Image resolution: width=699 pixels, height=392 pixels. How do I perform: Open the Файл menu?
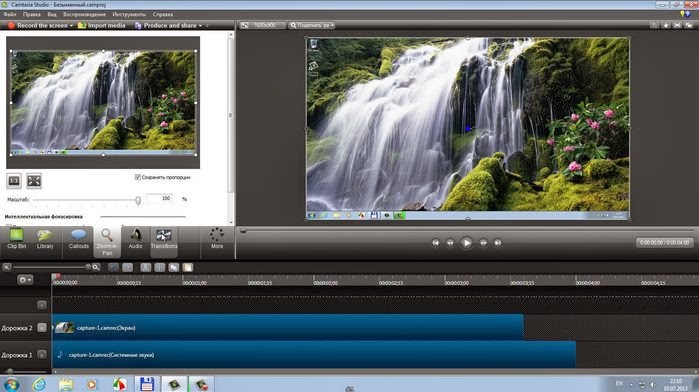9,14
